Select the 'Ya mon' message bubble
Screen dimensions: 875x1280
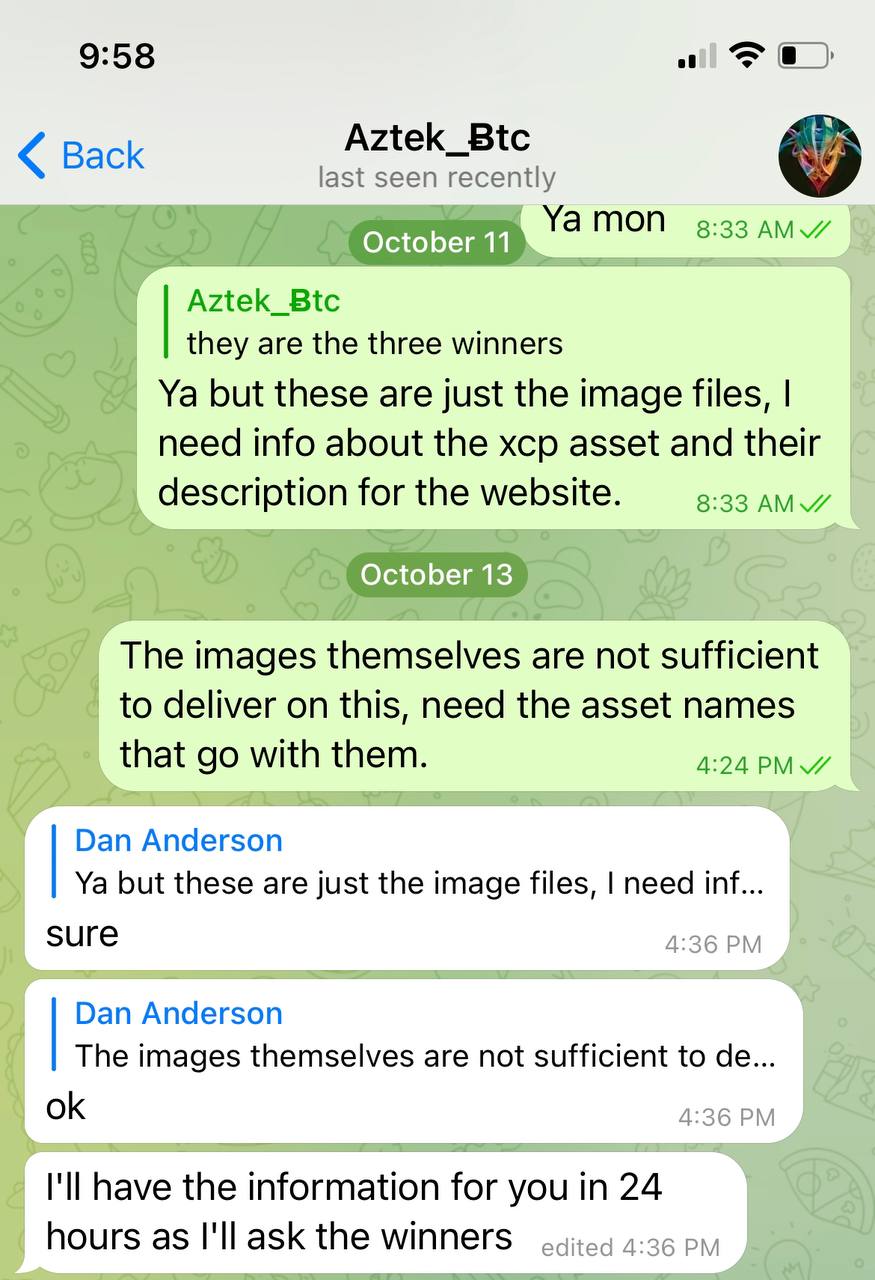[697, 224]
